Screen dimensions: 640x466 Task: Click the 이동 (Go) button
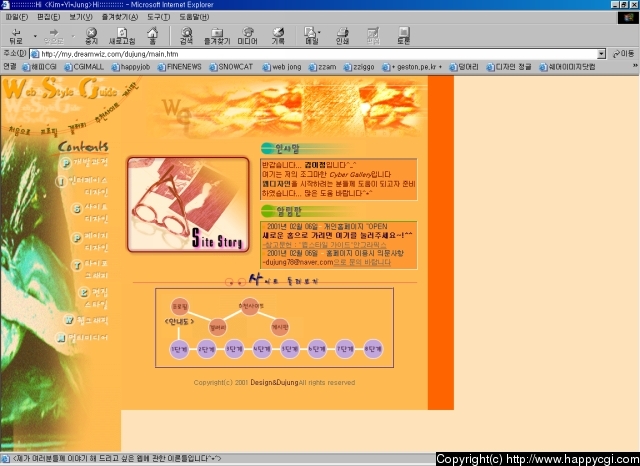click(623, 54)
